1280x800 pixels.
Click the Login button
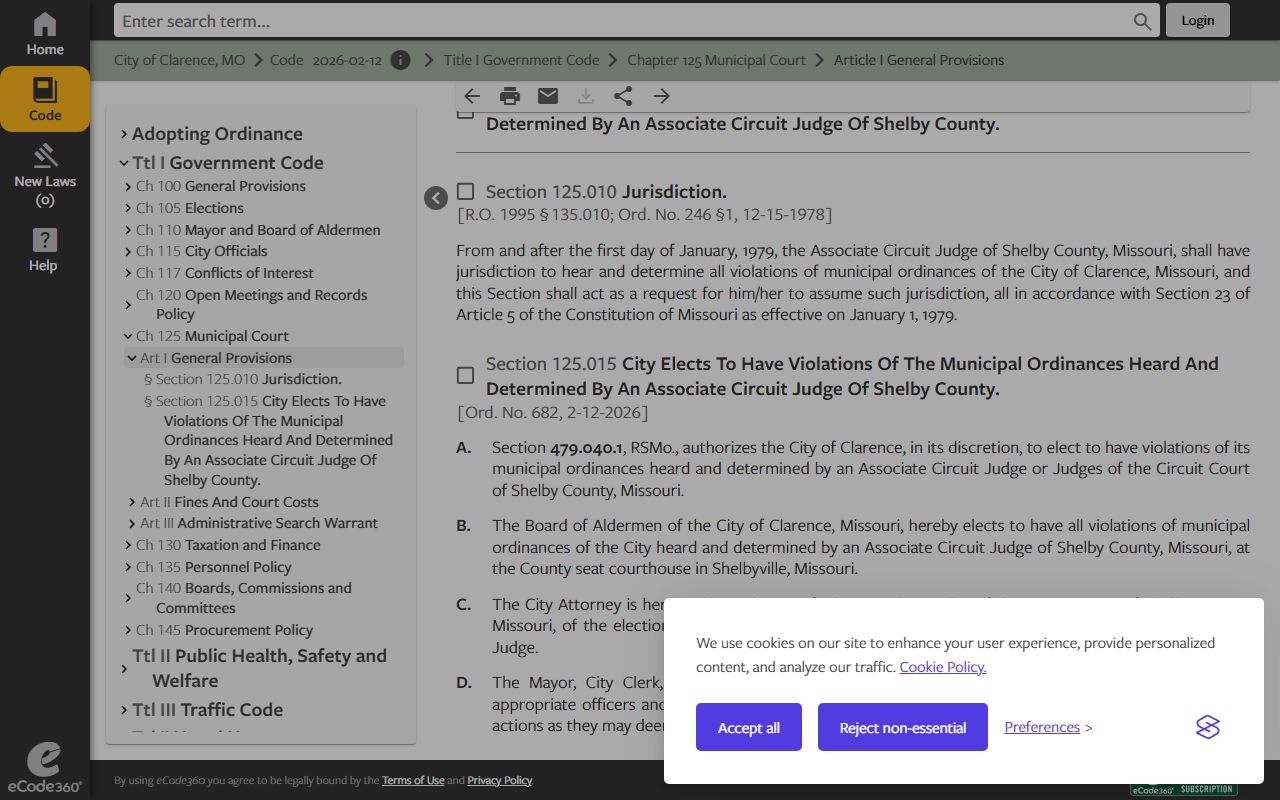coord(1197,20)
